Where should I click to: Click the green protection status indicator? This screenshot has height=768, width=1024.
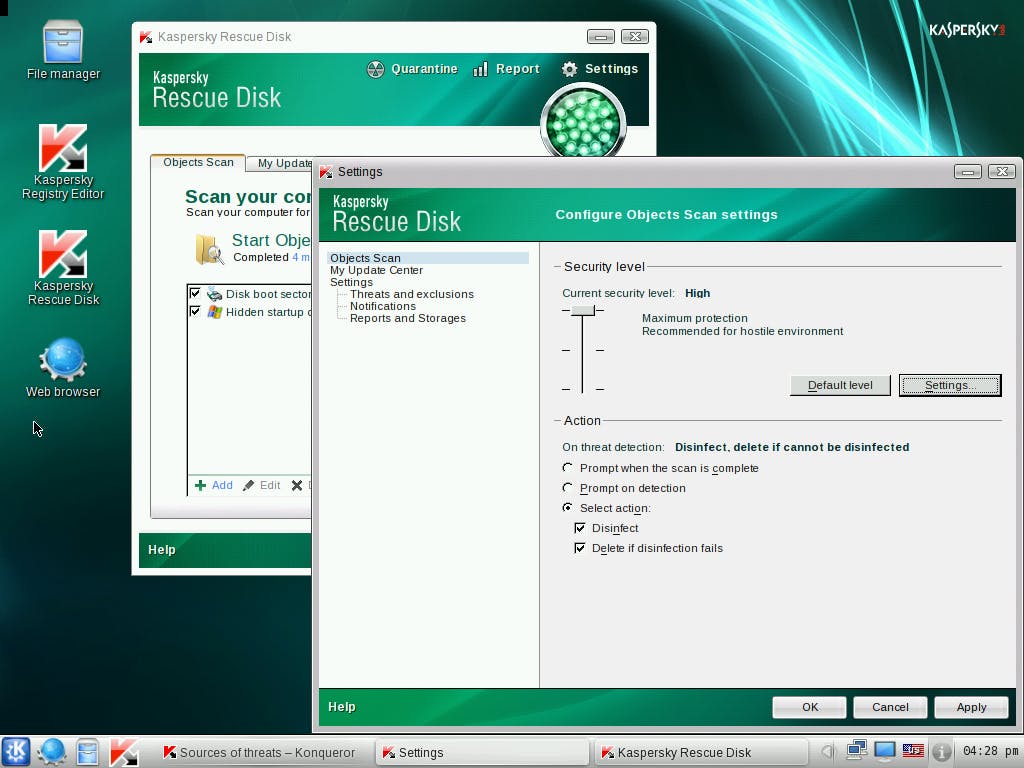(x=583, y=122)
